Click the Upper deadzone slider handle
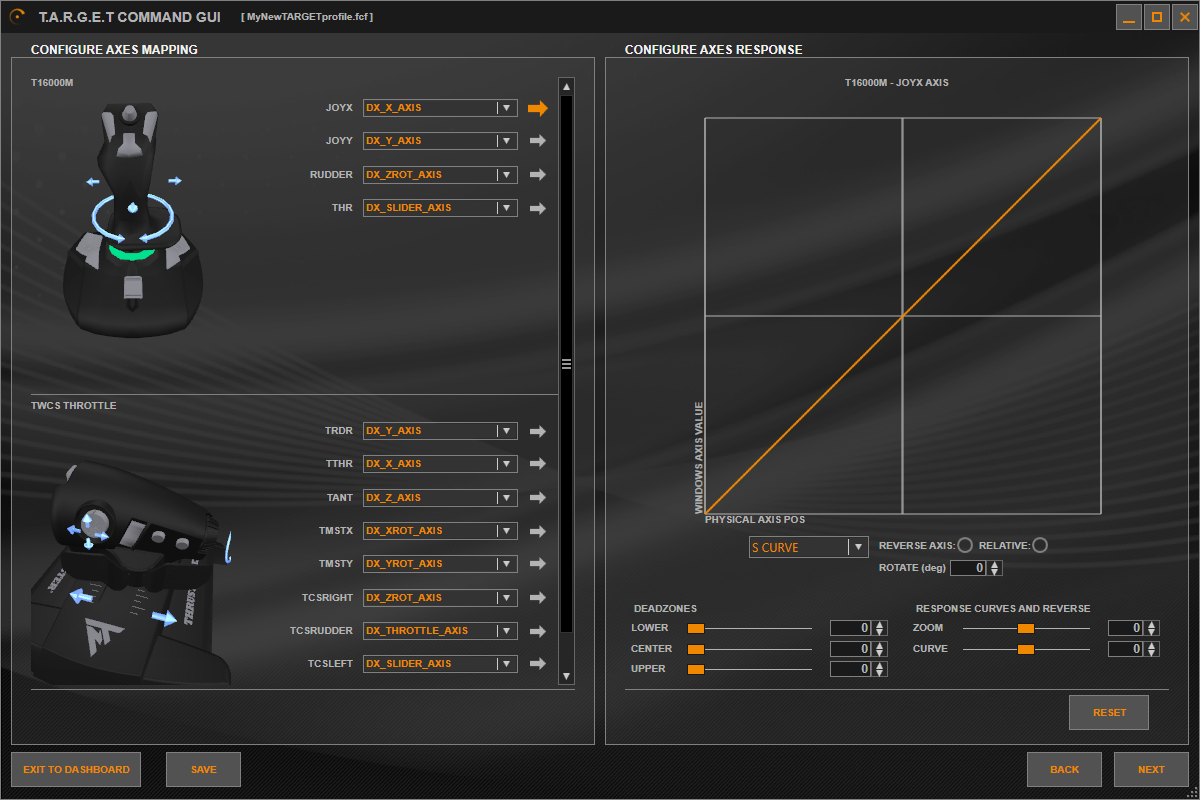The width and height of the screenshot is (1200, 800). [696, 669]
